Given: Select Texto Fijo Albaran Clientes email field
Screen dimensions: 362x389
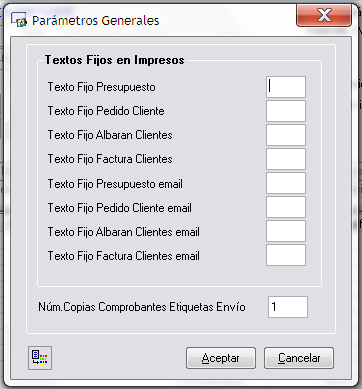Looking at the screenshot, I should click(x=286, y=231).
